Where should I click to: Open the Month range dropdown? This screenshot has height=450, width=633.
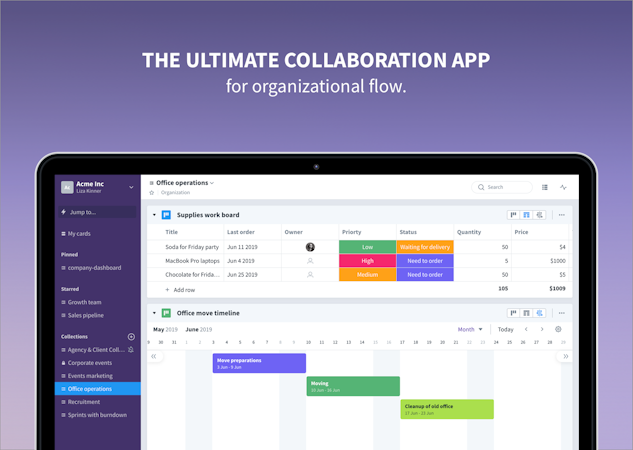(x=470, y=329)
